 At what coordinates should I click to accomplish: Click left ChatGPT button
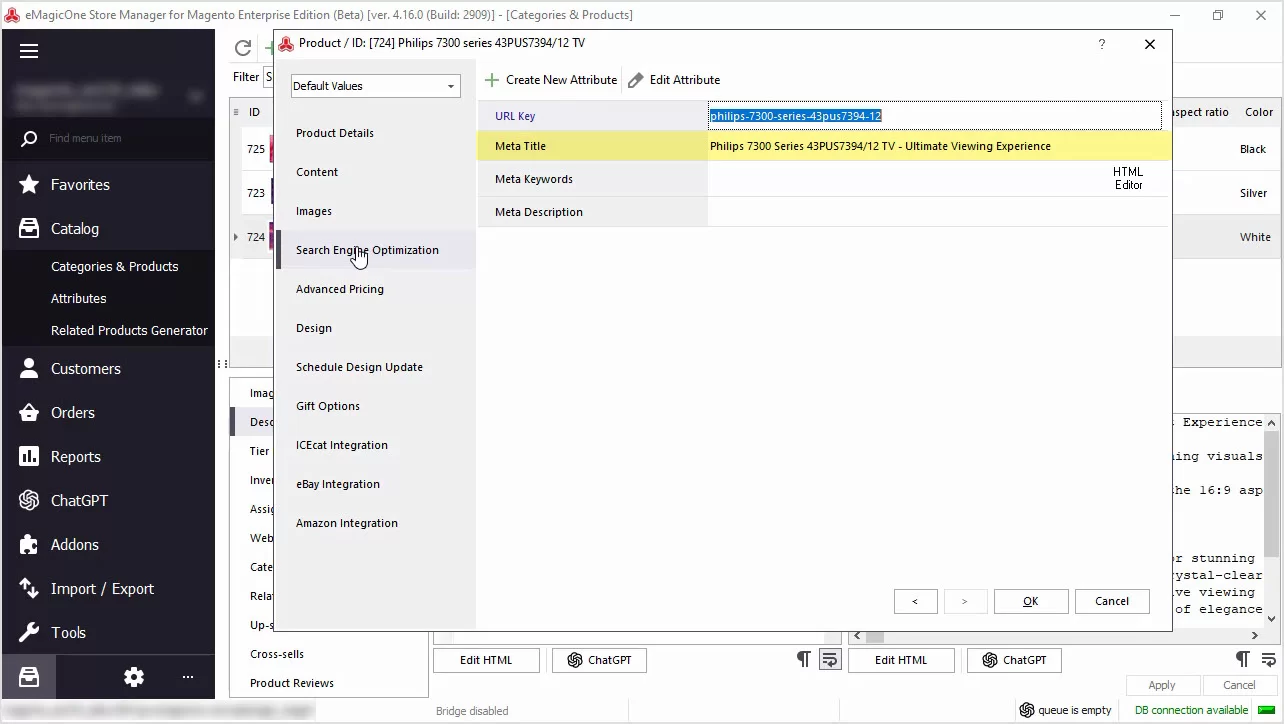click(x=599, y=660)
